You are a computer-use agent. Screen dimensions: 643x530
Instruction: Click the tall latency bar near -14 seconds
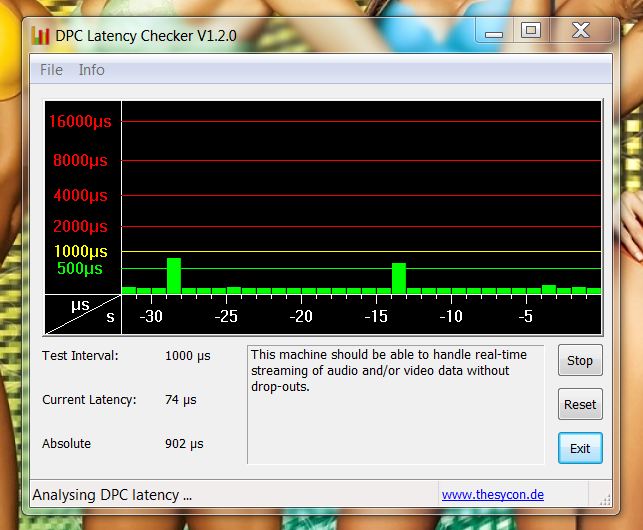tap(399, 278)
